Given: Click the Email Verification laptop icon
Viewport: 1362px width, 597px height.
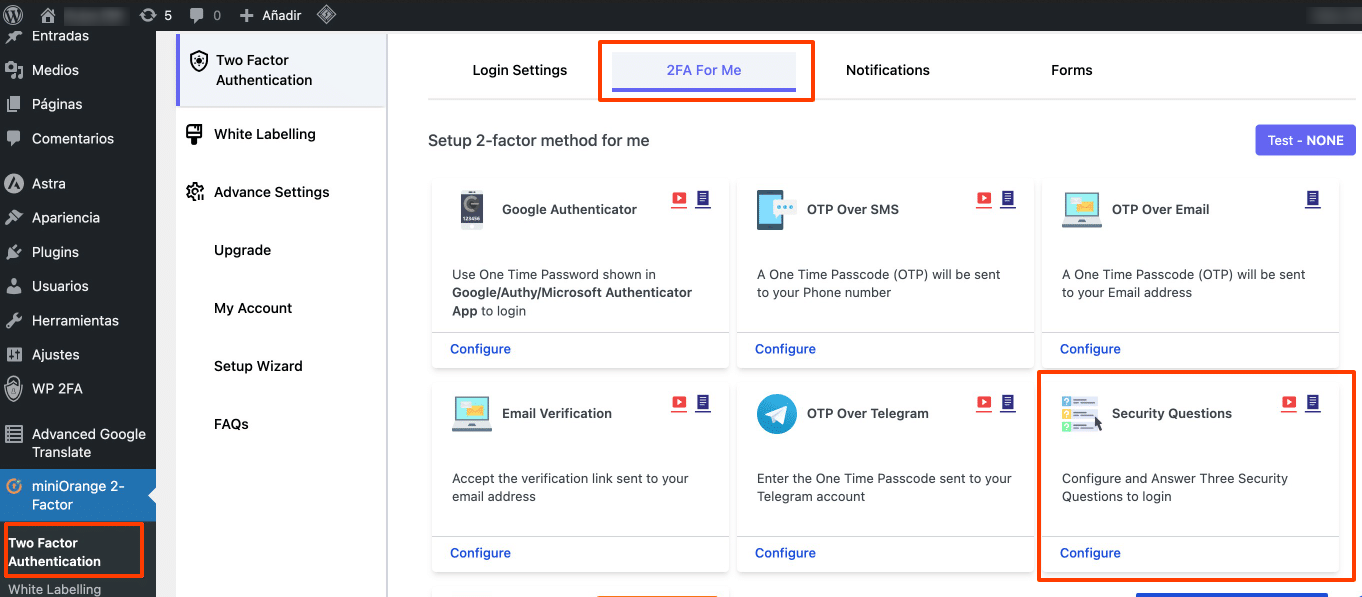Looking at the screenshot, I should coord(472,414).
